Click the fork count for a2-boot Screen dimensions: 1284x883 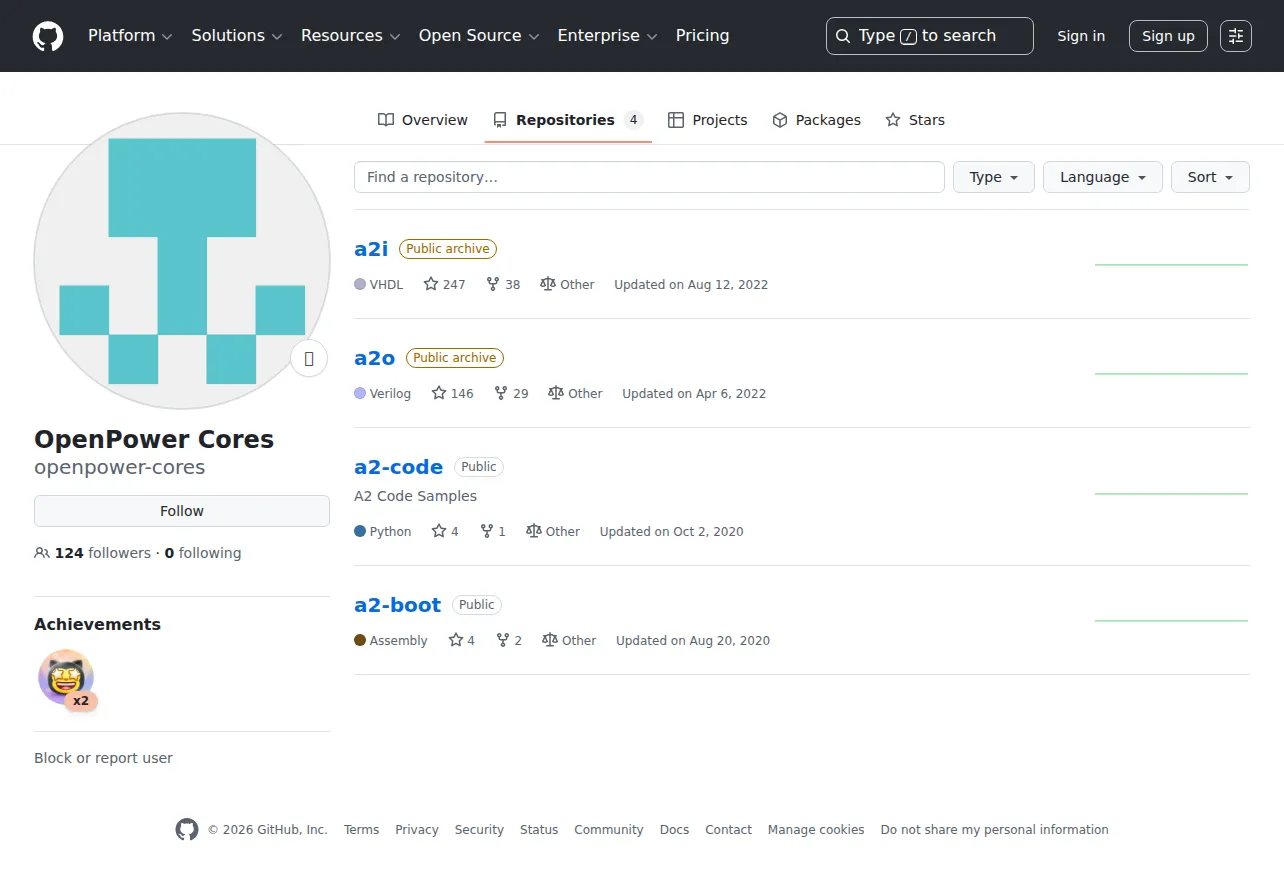(509, 641)
